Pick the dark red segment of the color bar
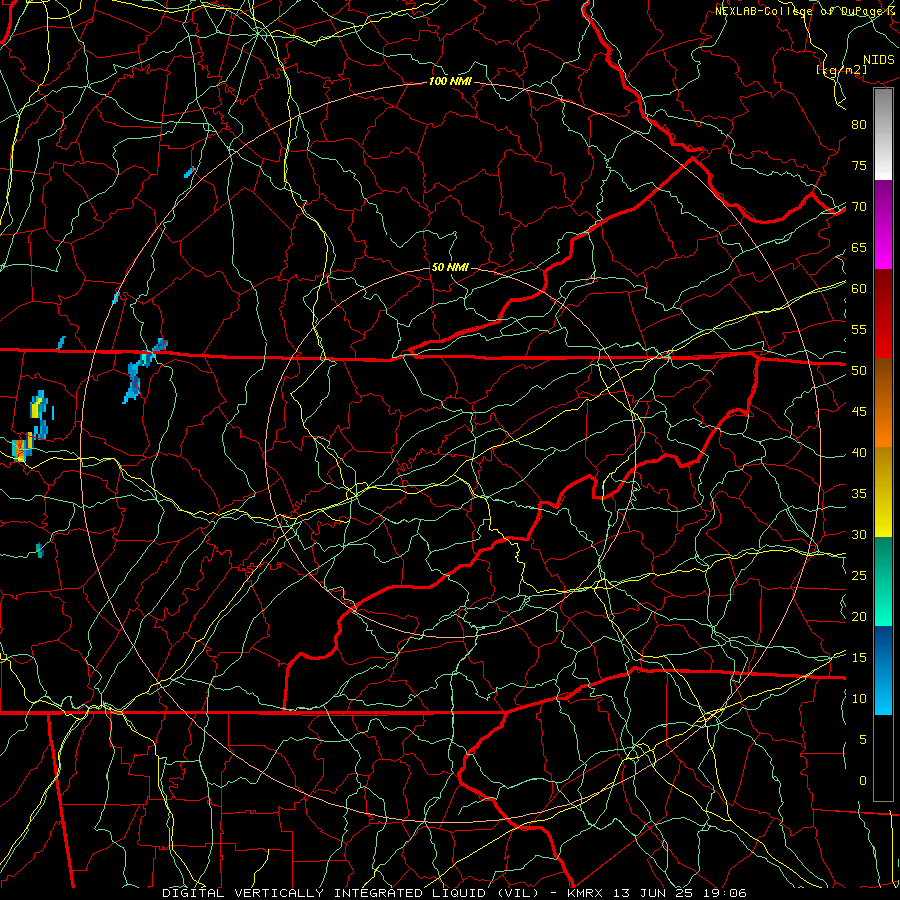Viewport: 900px width, 900px height. pyautogui.click(x=883, y=313)
